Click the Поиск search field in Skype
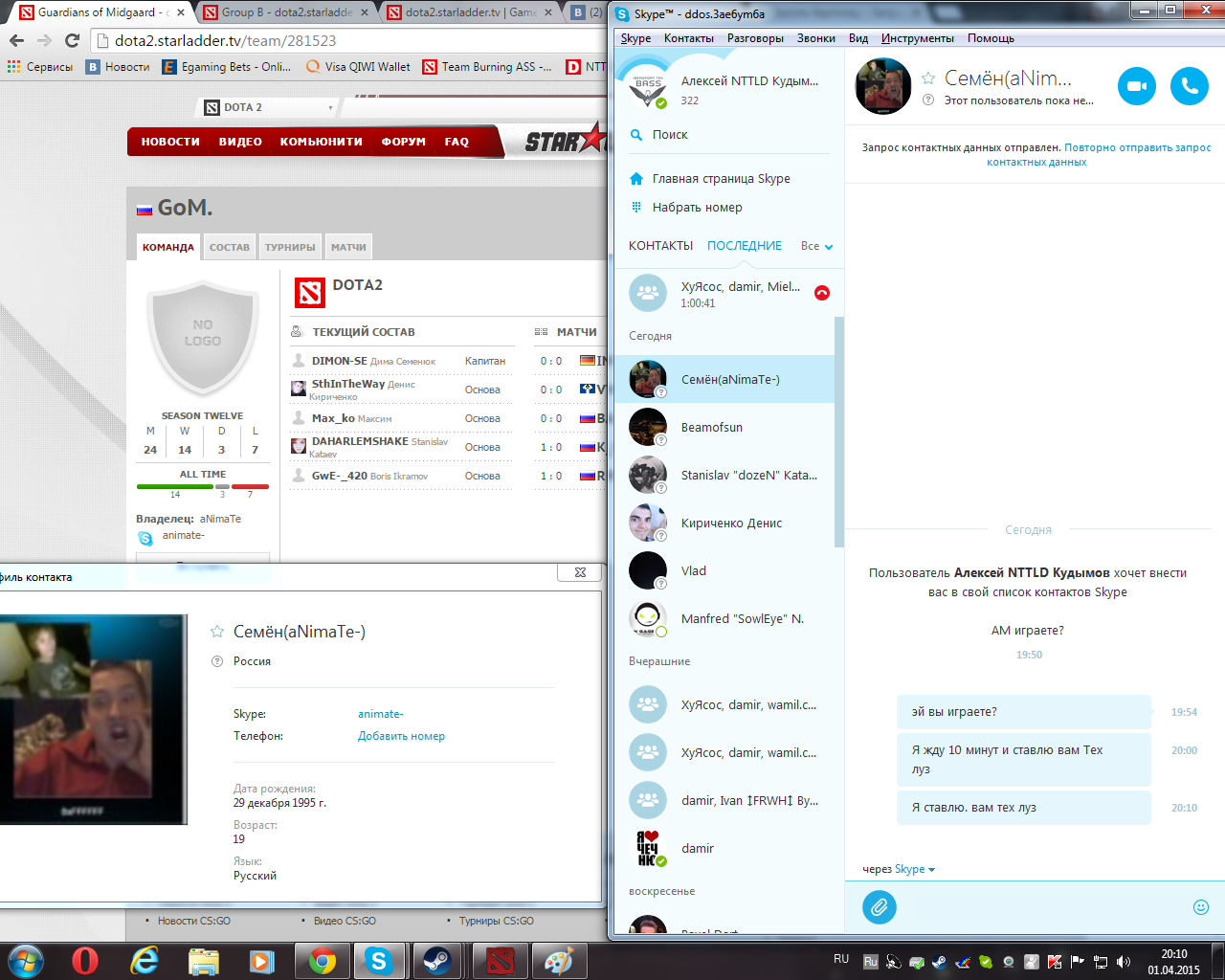 pyautogui.click(x=729, y=135)
